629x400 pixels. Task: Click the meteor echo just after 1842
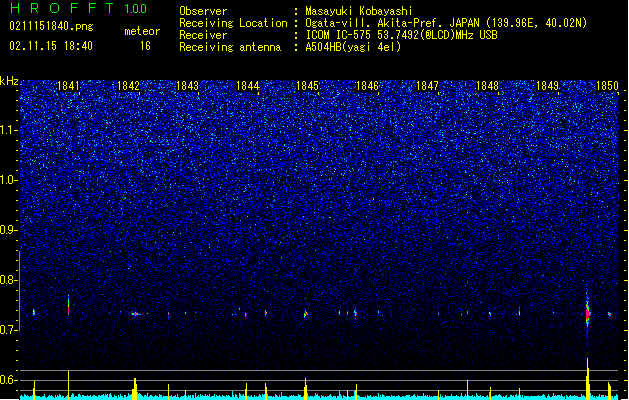pos(136,314)
